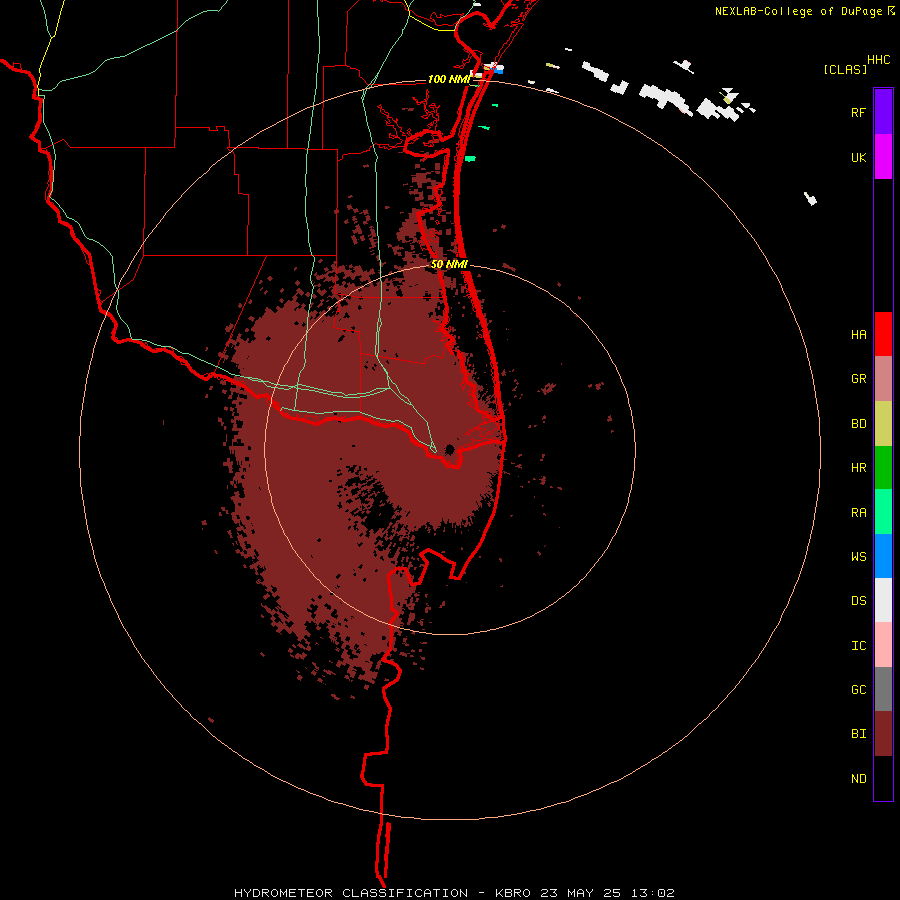Click the black radar site dot

(449, 449)
